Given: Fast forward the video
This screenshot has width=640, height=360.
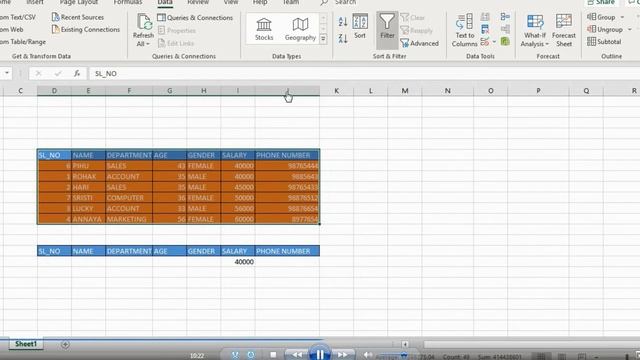Looking at the screenshot, I should (342, 355).
